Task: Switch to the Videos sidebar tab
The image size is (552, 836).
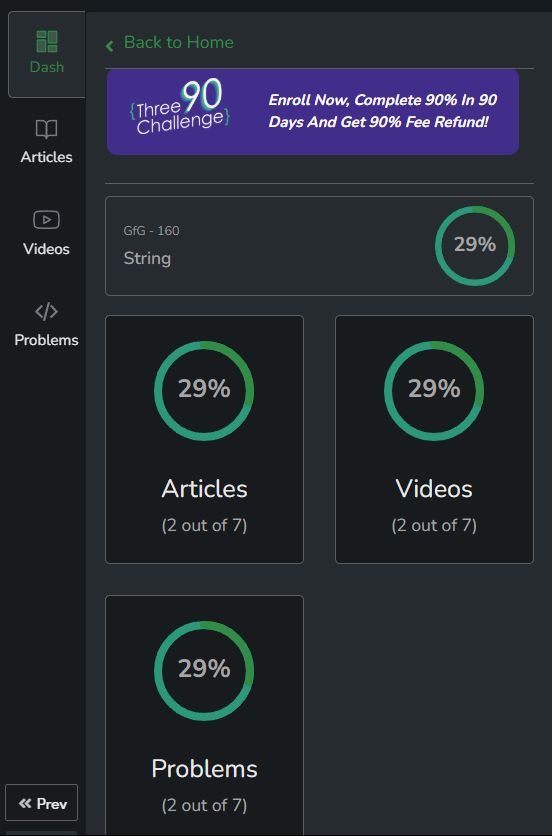Action: [x=46, y=233]
